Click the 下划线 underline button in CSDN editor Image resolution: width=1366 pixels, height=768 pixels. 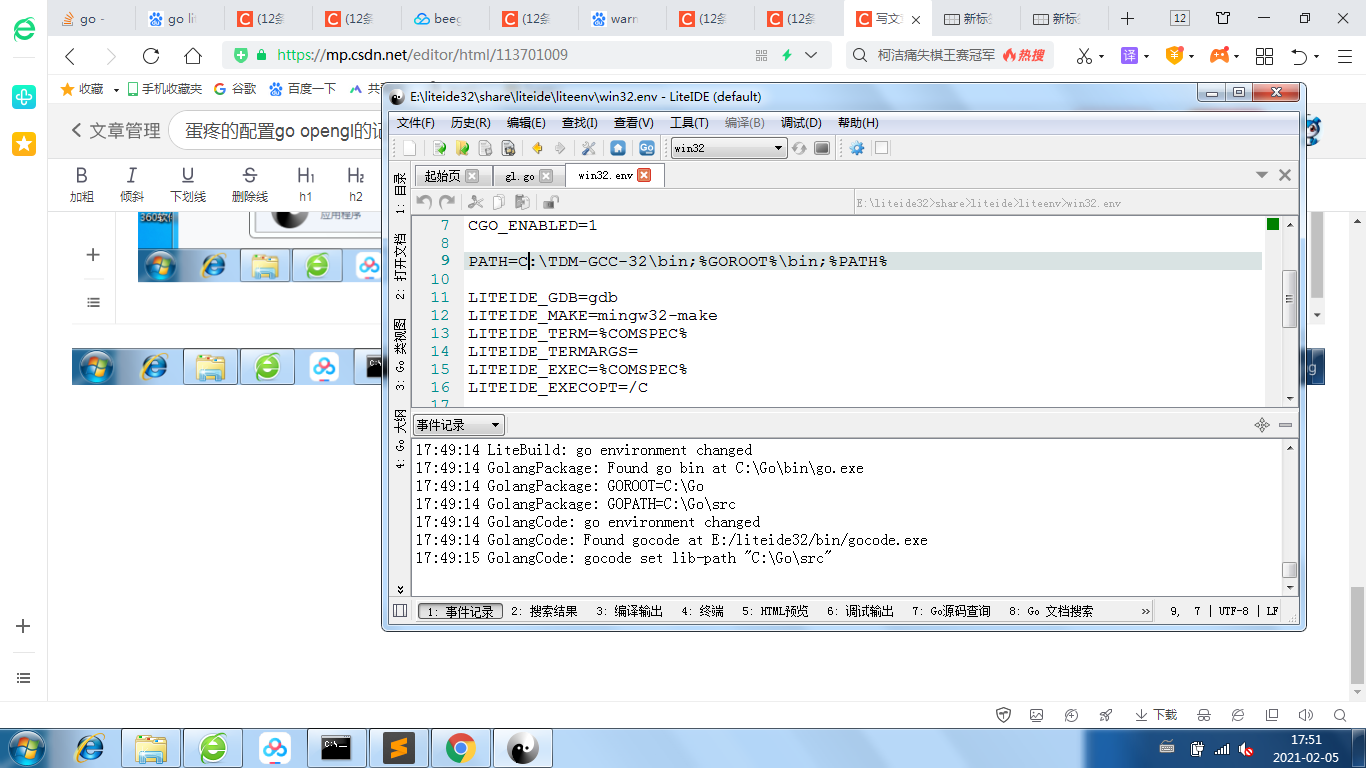point(188,185)
